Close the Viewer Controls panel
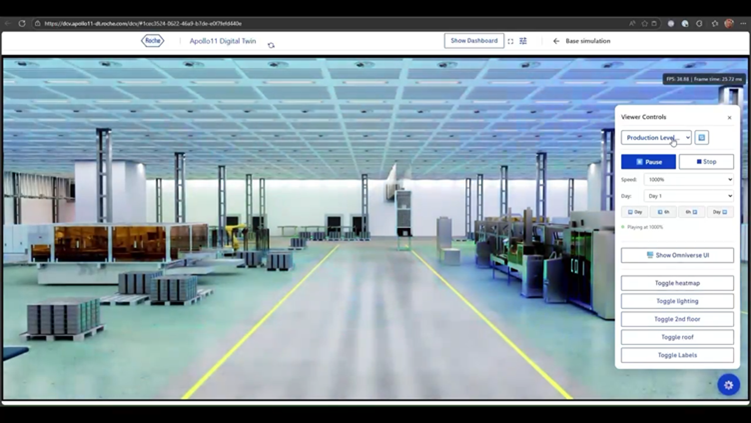This screenshot has width=751, height=423. pyautogui.click(x=729, y=118)
